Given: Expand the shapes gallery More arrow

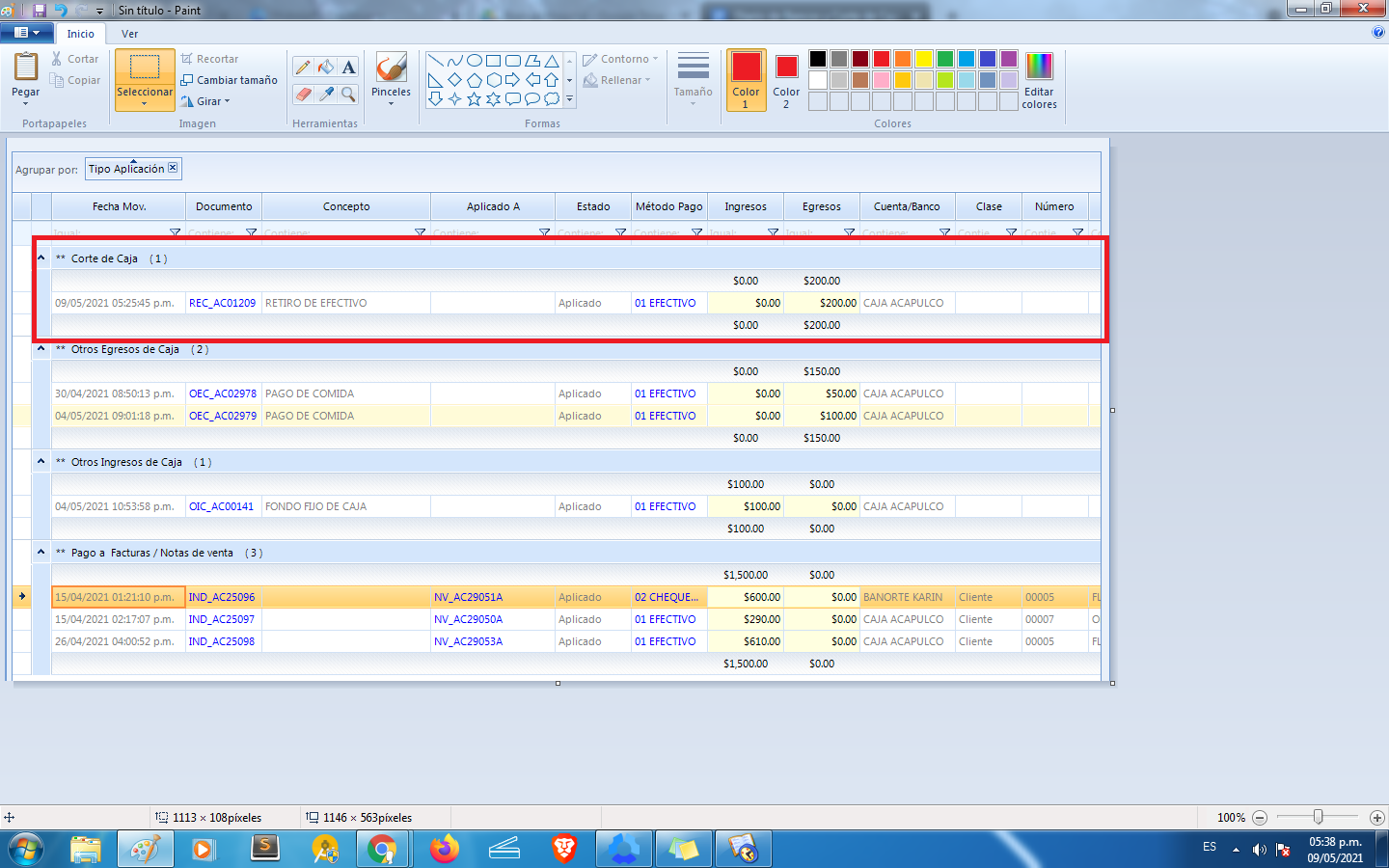Looking at the screenshot, I should point(569,98).
